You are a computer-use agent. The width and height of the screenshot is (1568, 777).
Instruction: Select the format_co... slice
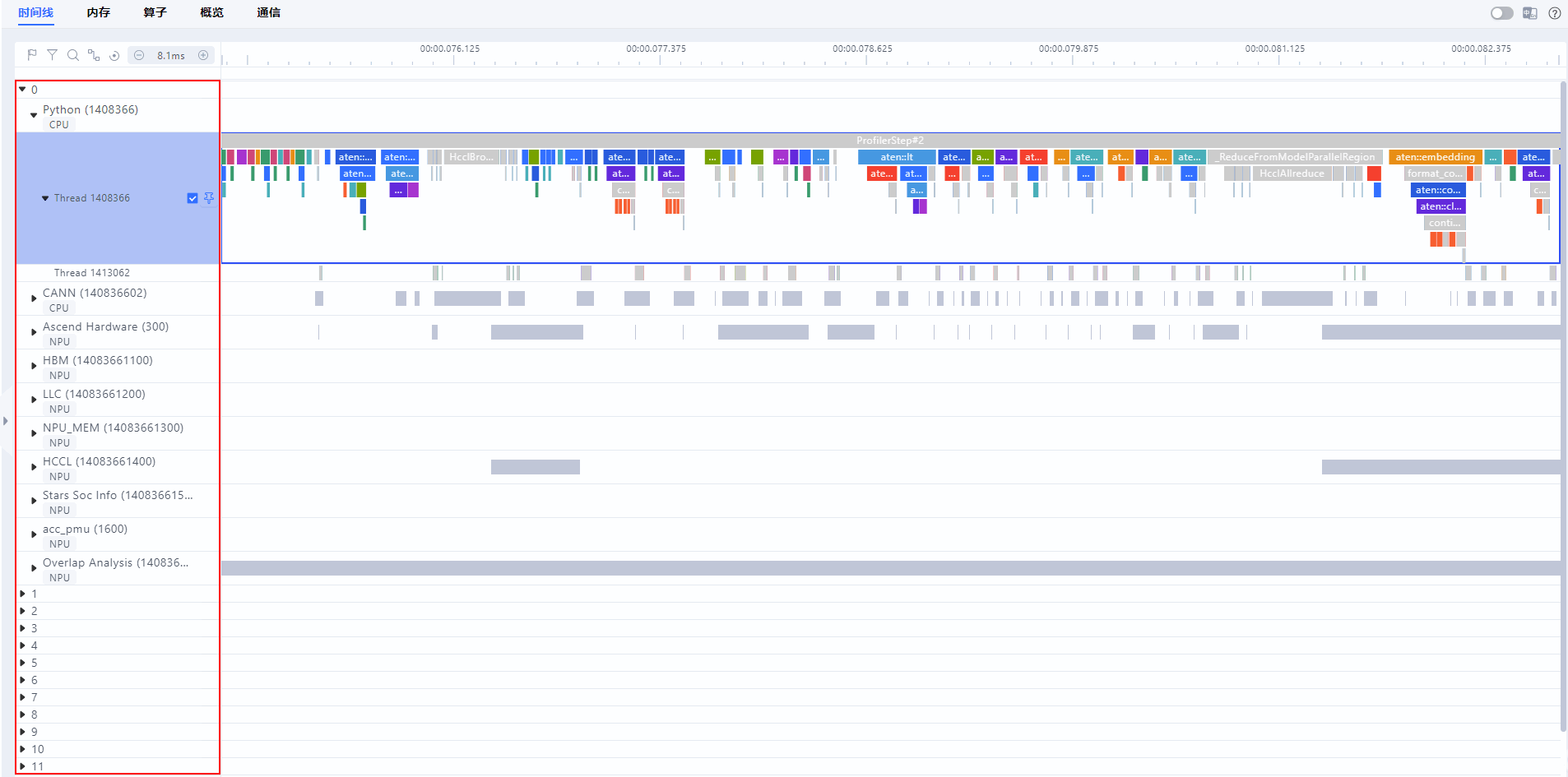click(1436, 173)
